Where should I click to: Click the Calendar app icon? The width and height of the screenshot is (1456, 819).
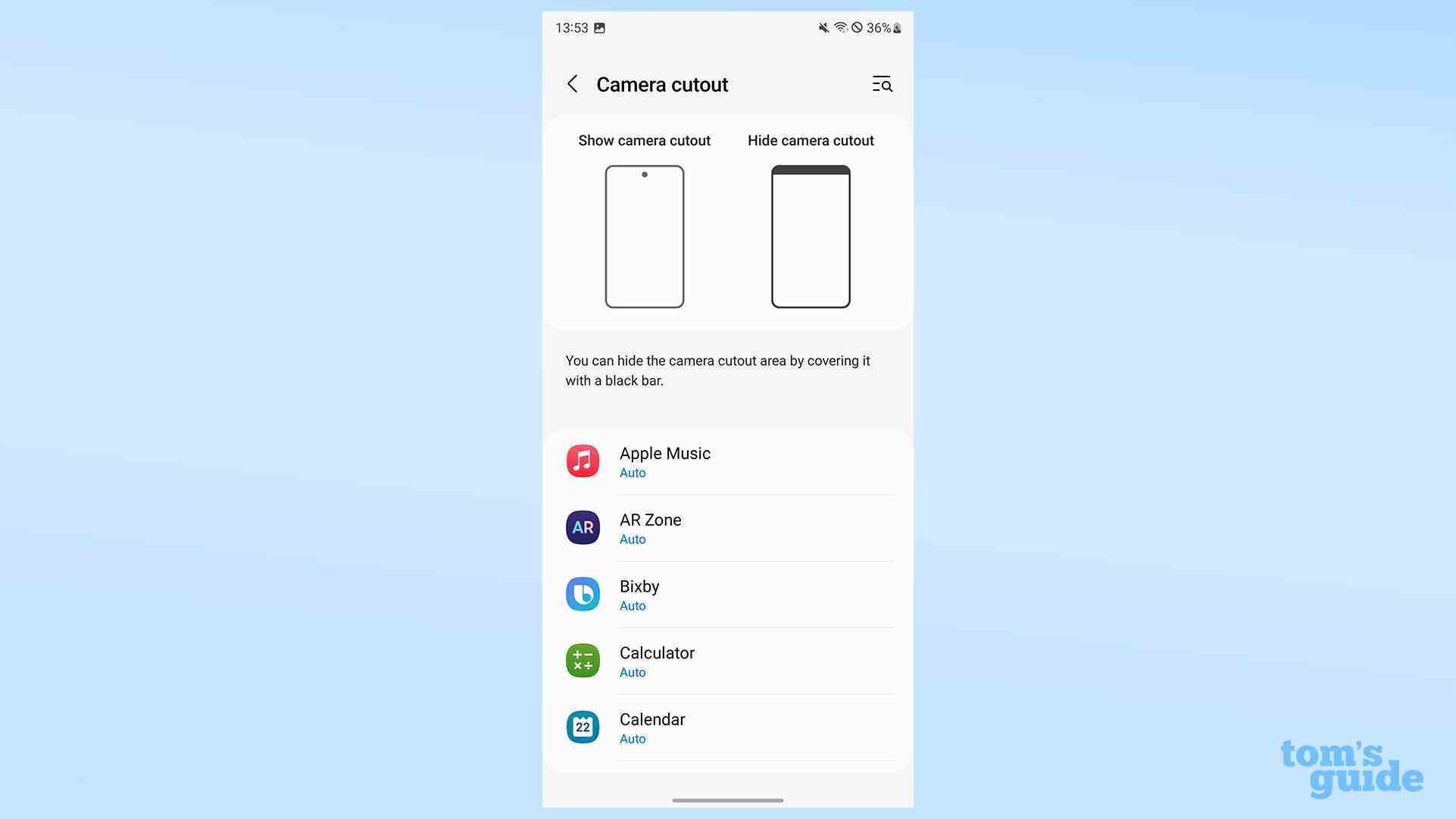click(582, 726)
